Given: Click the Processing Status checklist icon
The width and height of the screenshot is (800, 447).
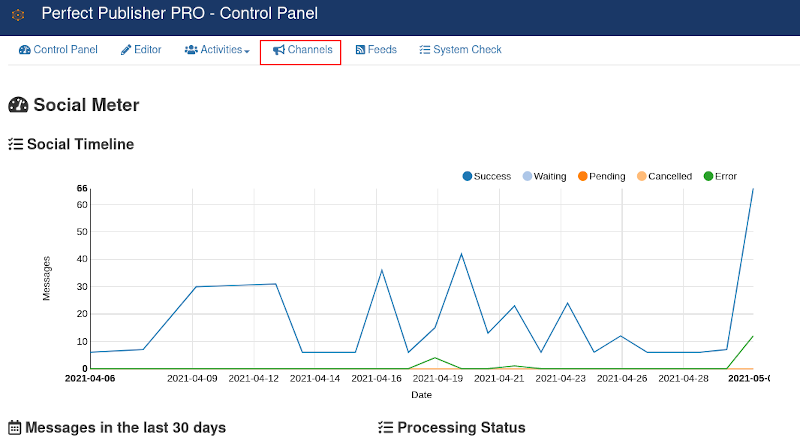Looking at the screenshot, I should click(x=386, y=428).
